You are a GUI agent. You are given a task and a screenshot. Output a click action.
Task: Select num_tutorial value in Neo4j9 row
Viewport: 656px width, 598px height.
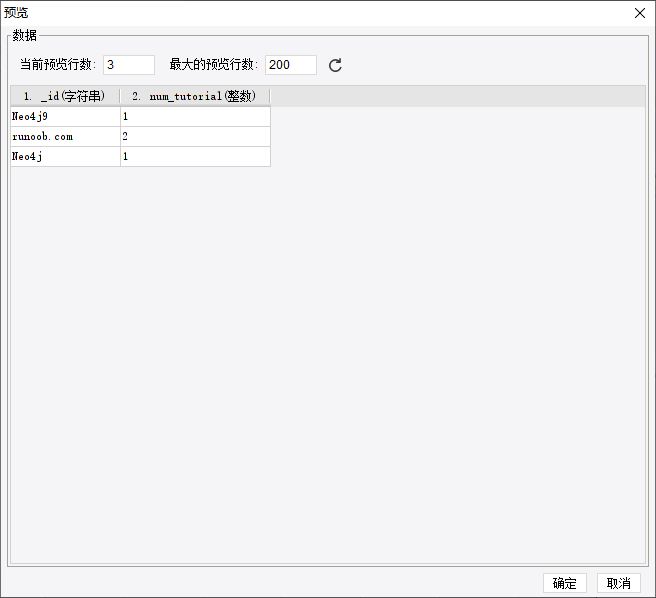point(195,116)
